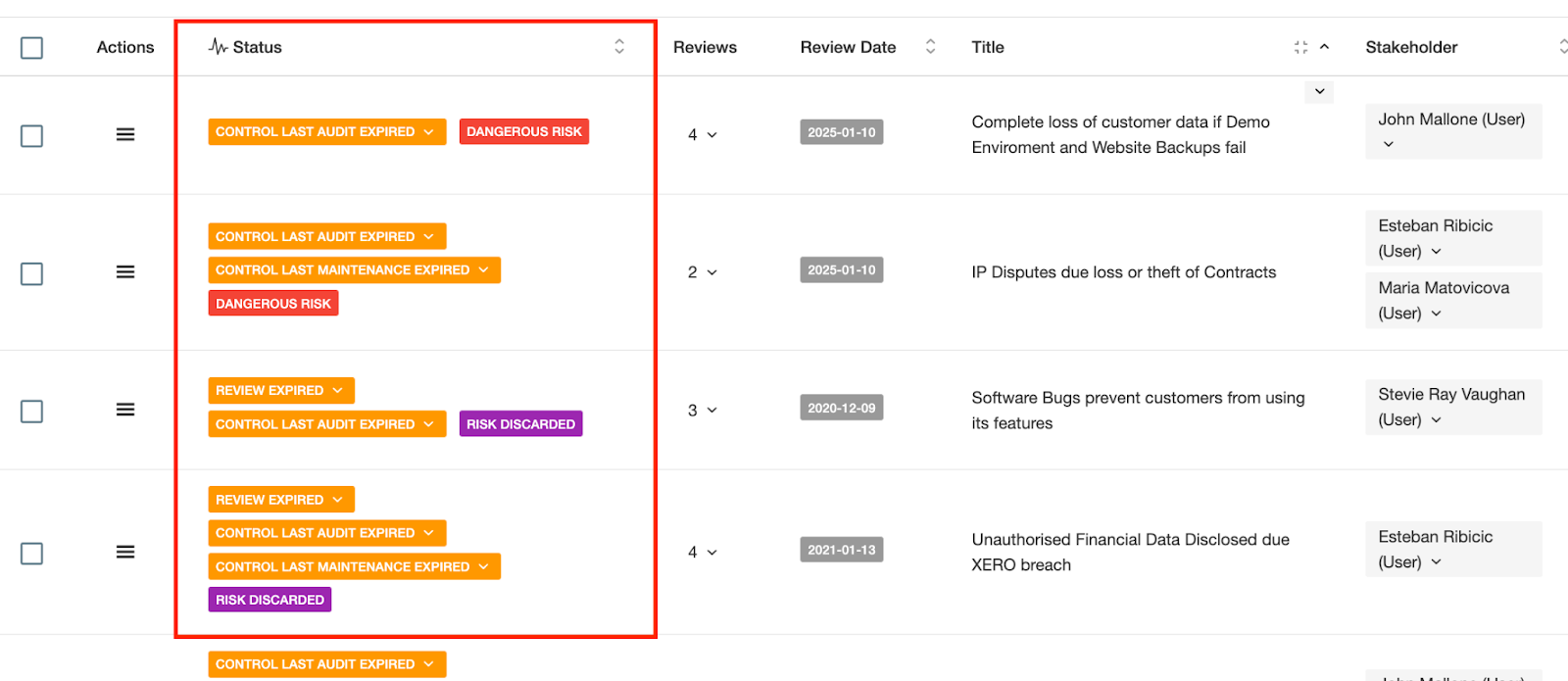Select the checkbox for the Software Bugs row
The height and width of the screenshot is (681, 1568).
tap(31, 411)
